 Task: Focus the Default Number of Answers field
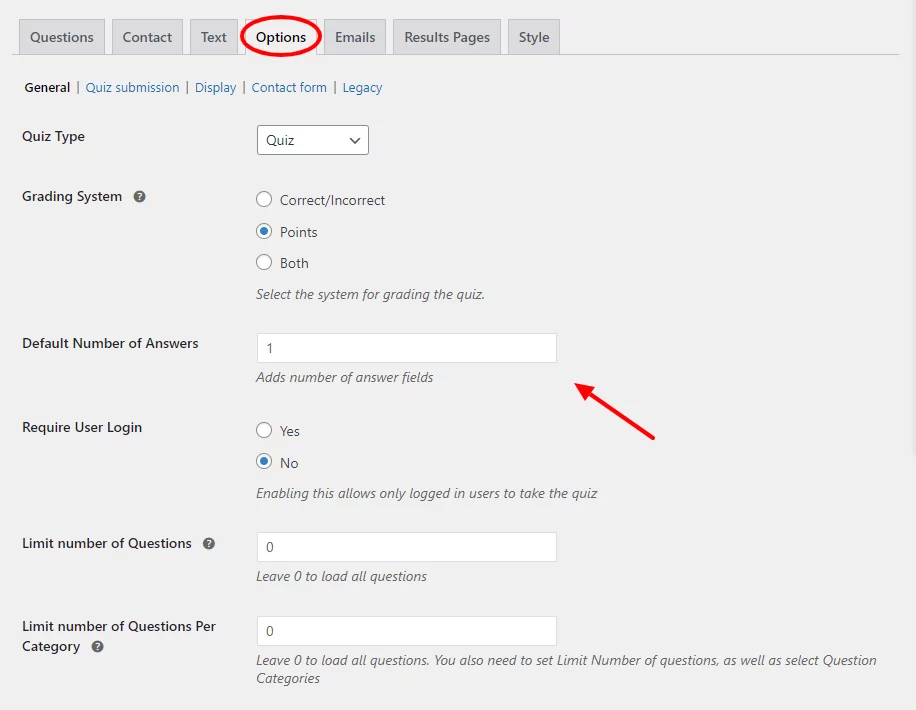(x=407, y=348)
